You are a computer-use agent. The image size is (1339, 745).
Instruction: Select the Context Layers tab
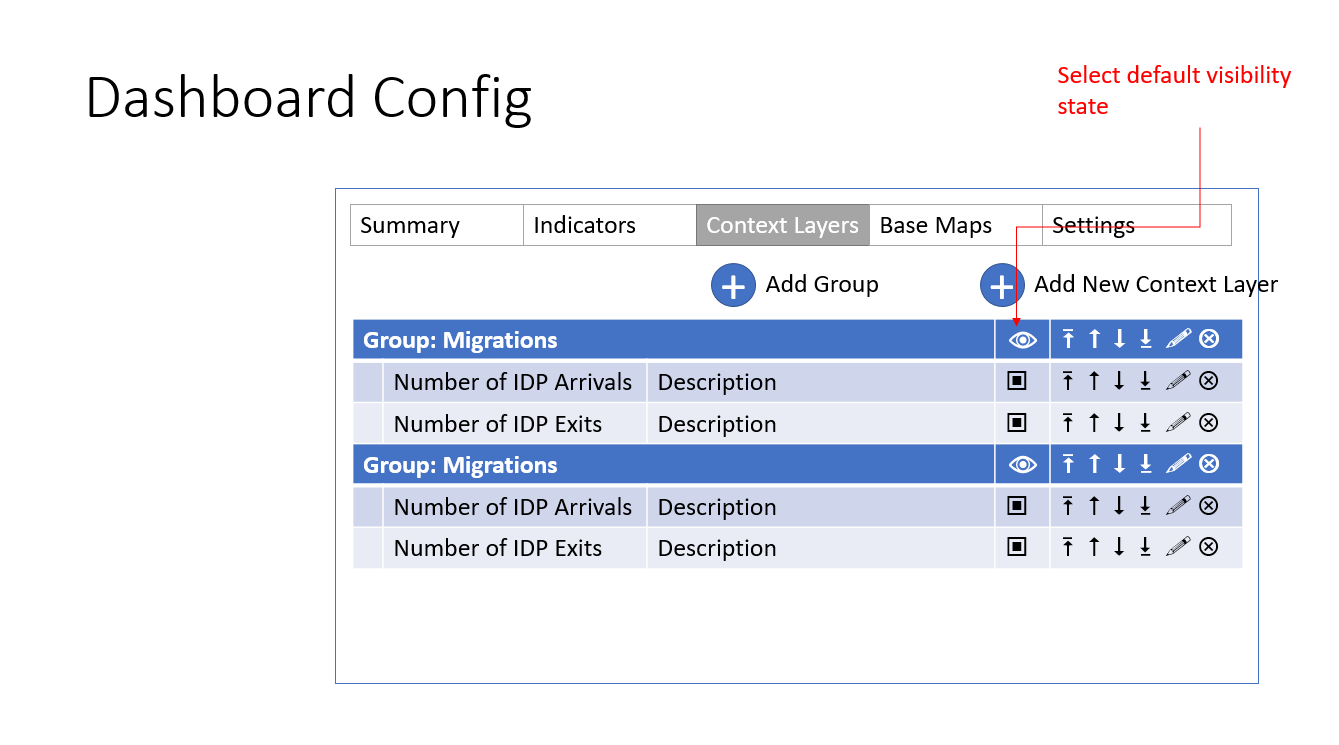(783, 225)
